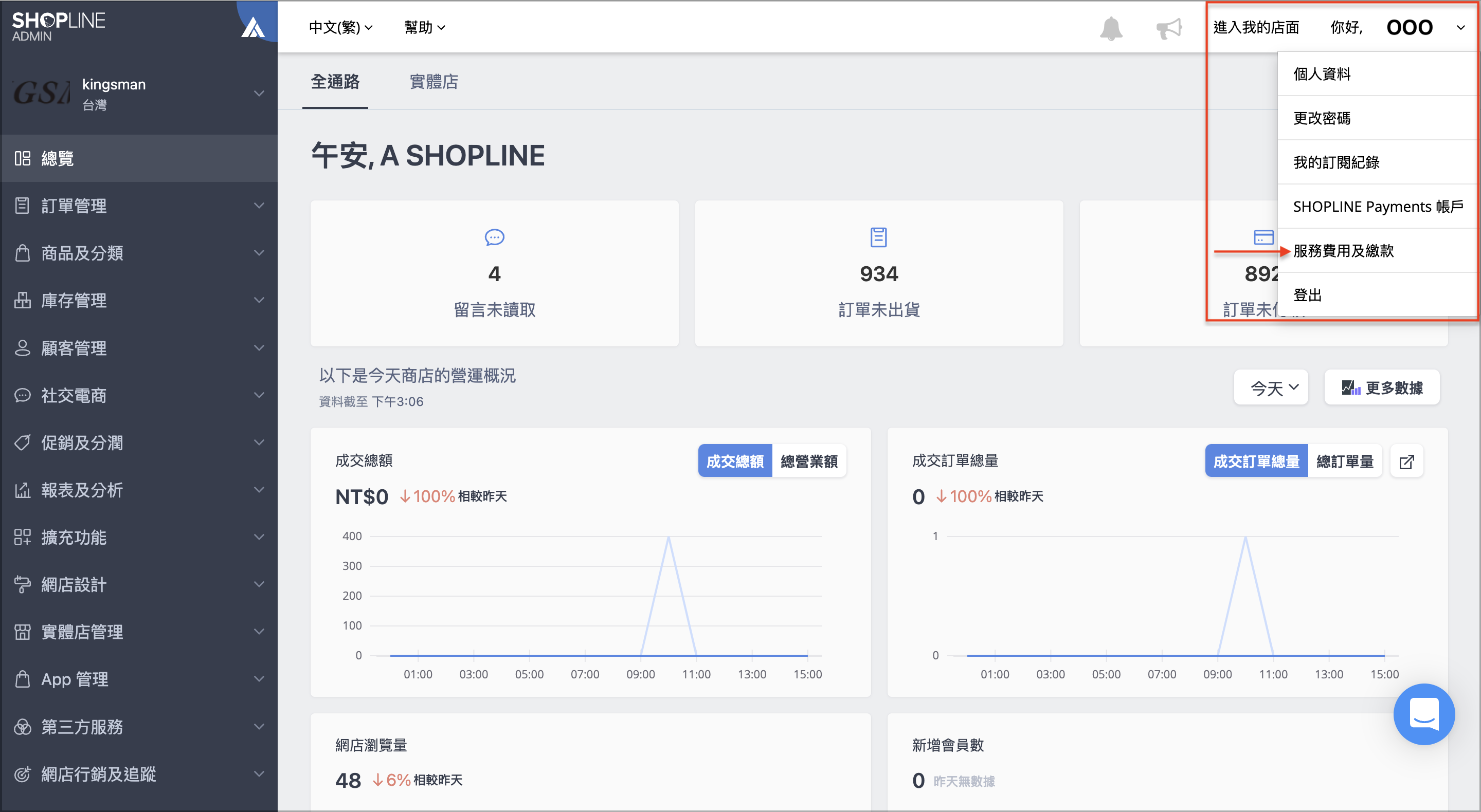Expand the 顧客管理 menu chevron
Viewport: 1481px width, 812px height.
point(259,348)
